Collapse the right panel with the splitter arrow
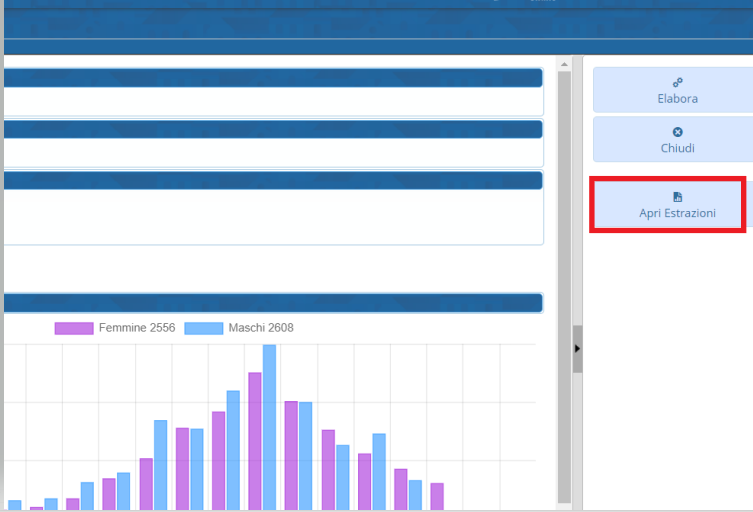The image size is (753, 512). tap(577, 348)
